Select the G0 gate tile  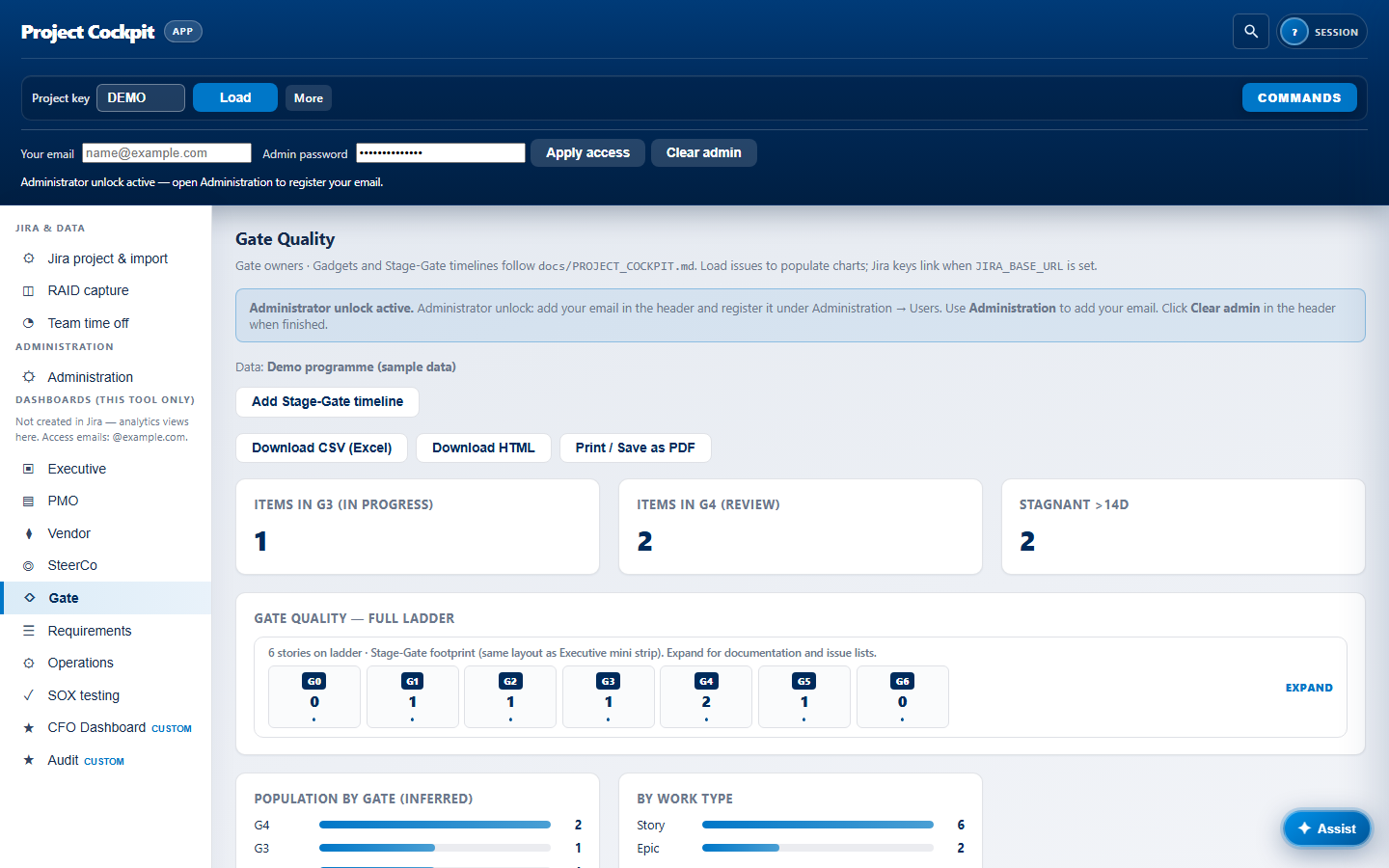coord(314,696)
